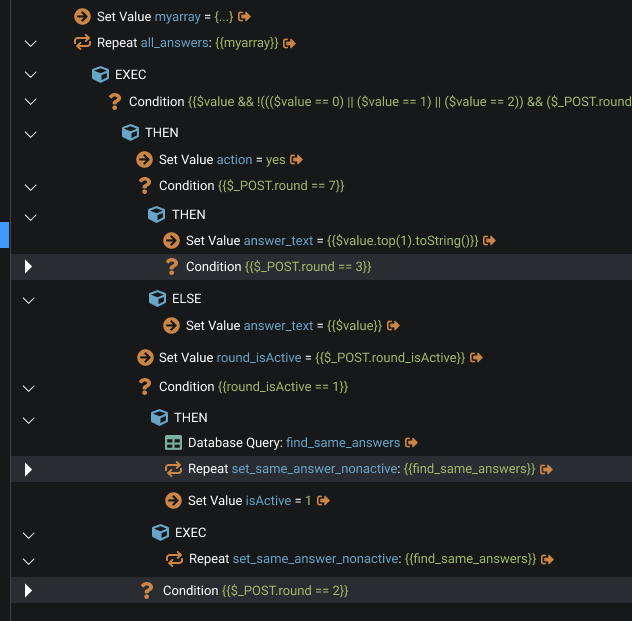Image resolution: width=632 pixels, height=621 pixels.
Task: Expand the Condition $_POST.round == 3 row
Action: tap(29, 266)
